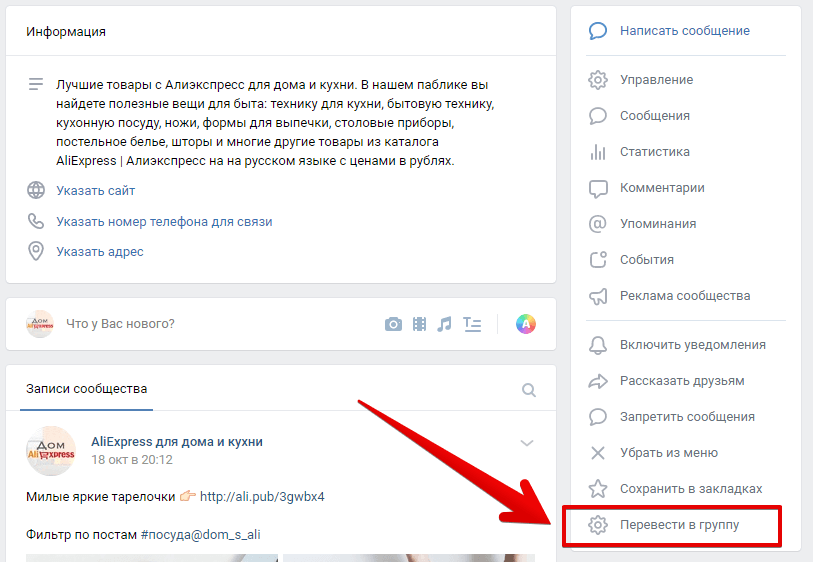
Task: Click the bell icon beside Включить уведомления
Action: click(x=597, y=345)
